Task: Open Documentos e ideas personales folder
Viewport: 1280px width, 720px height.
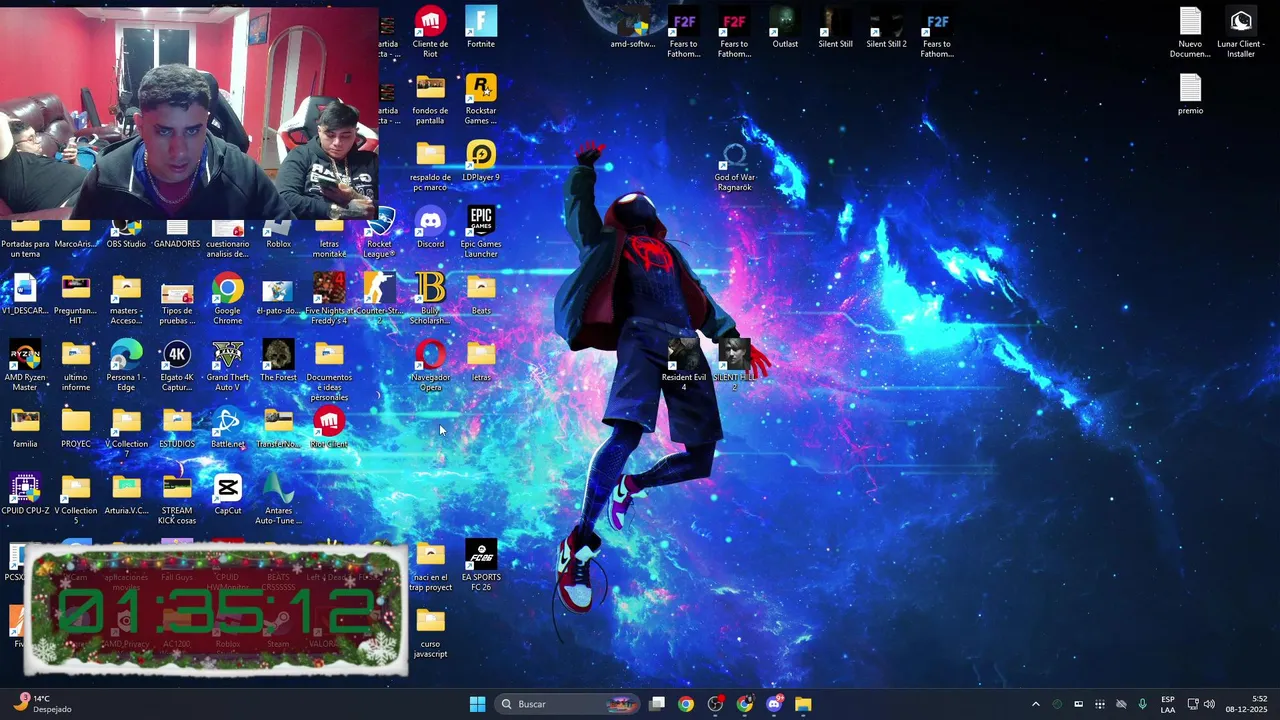Action: 329,371
